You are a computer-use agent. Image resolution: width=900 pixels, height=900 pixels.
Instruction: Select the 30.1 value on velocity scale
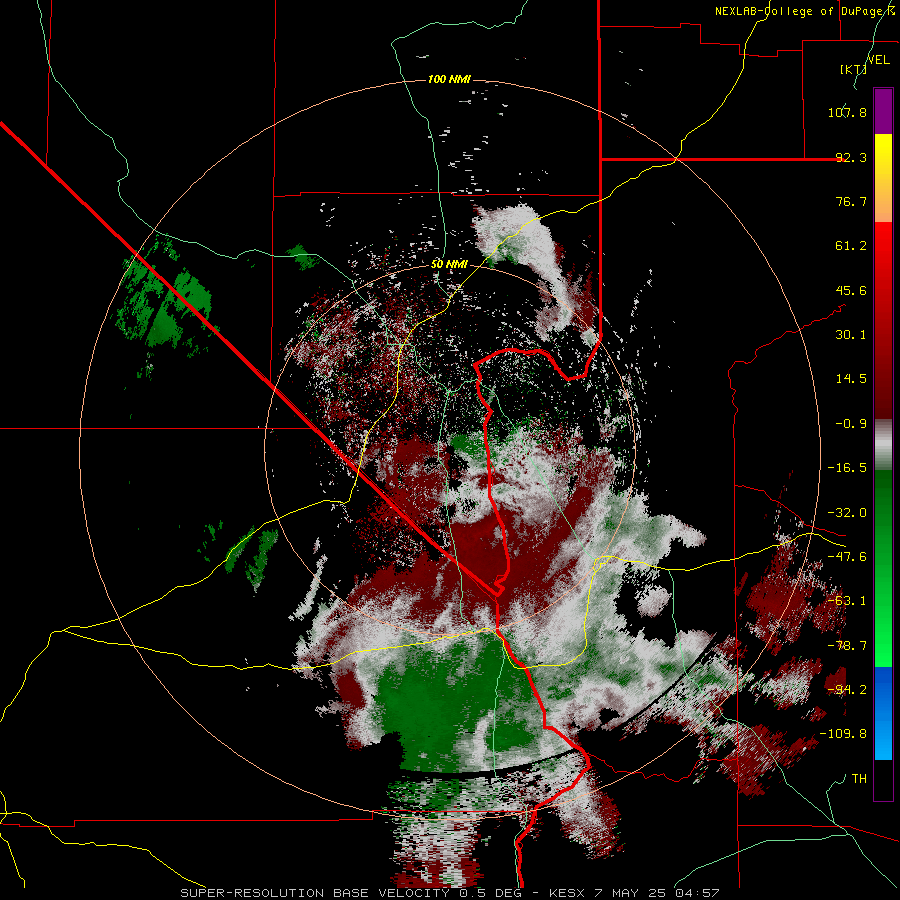851,335
